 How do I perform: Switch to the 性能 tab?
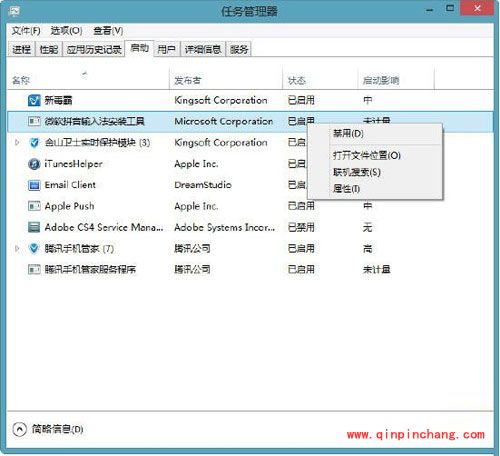tap(49, 50)
